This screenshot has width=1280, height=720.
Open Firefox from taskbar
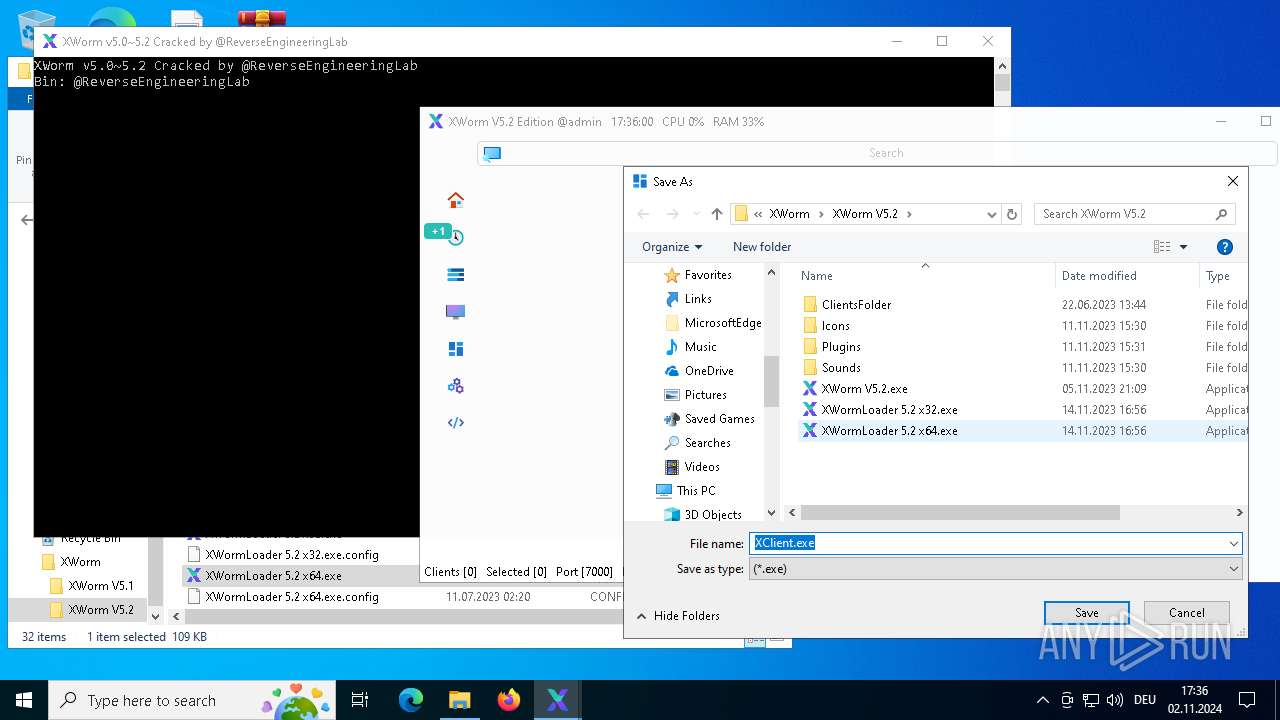pos(509,700)
